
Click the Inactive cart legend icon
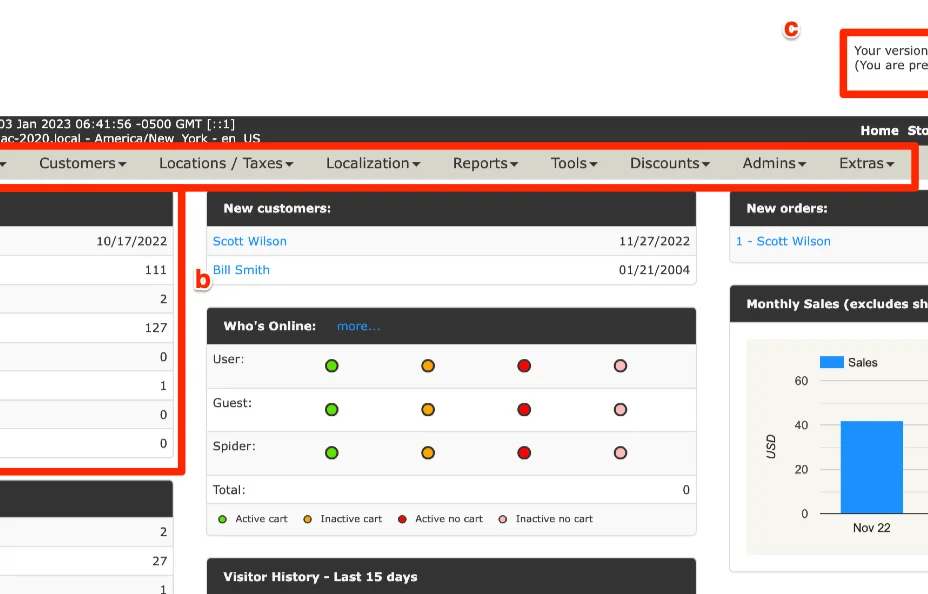308,519
